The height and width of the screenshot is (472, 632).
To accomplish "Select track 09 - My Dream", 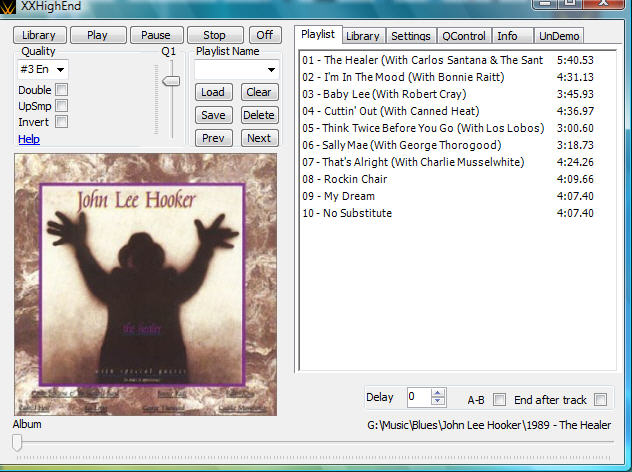I will click(448, 196).
